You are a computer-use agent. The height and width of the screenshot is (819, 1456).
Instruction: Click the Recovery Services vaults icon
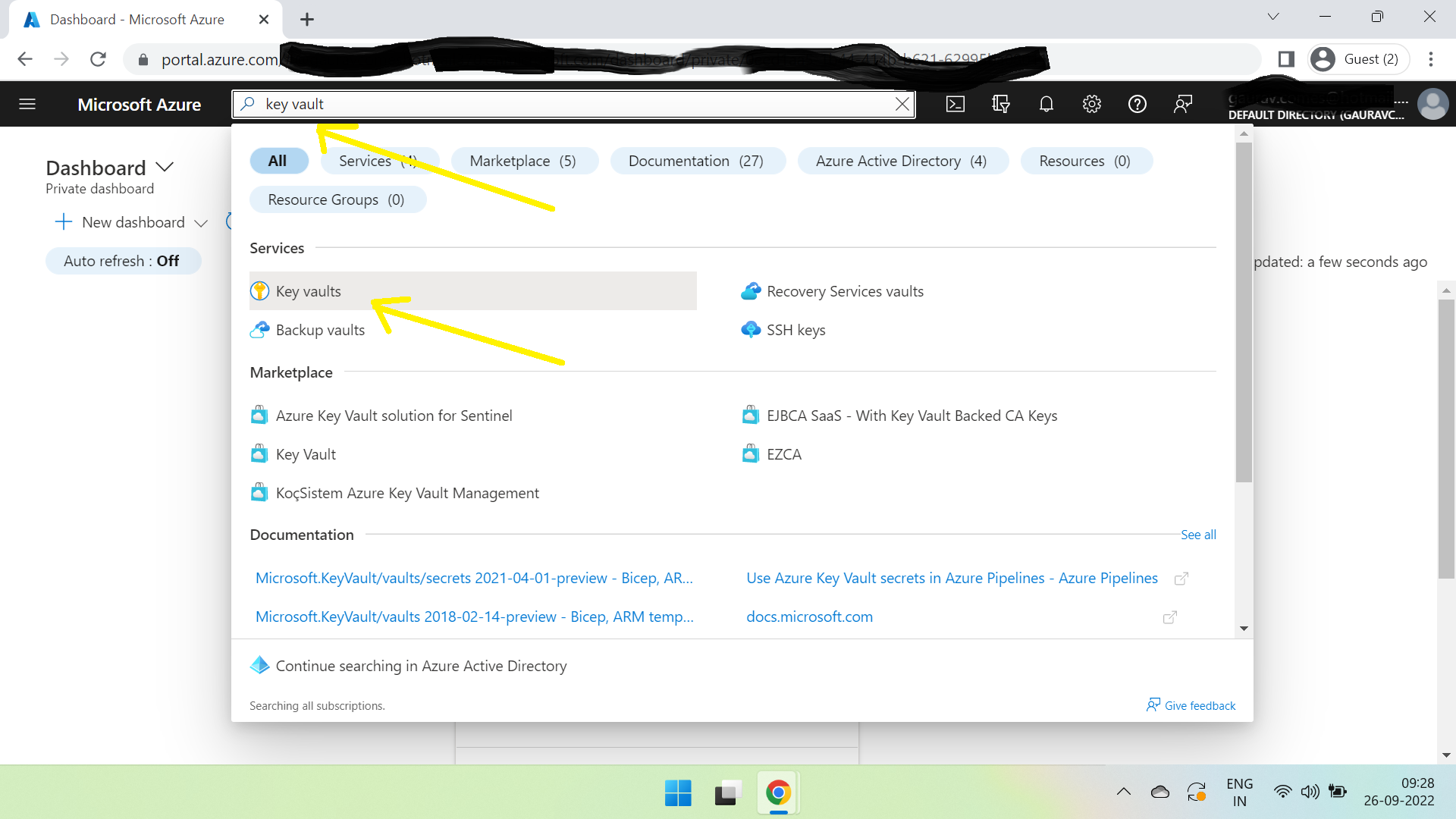point(751,291)
